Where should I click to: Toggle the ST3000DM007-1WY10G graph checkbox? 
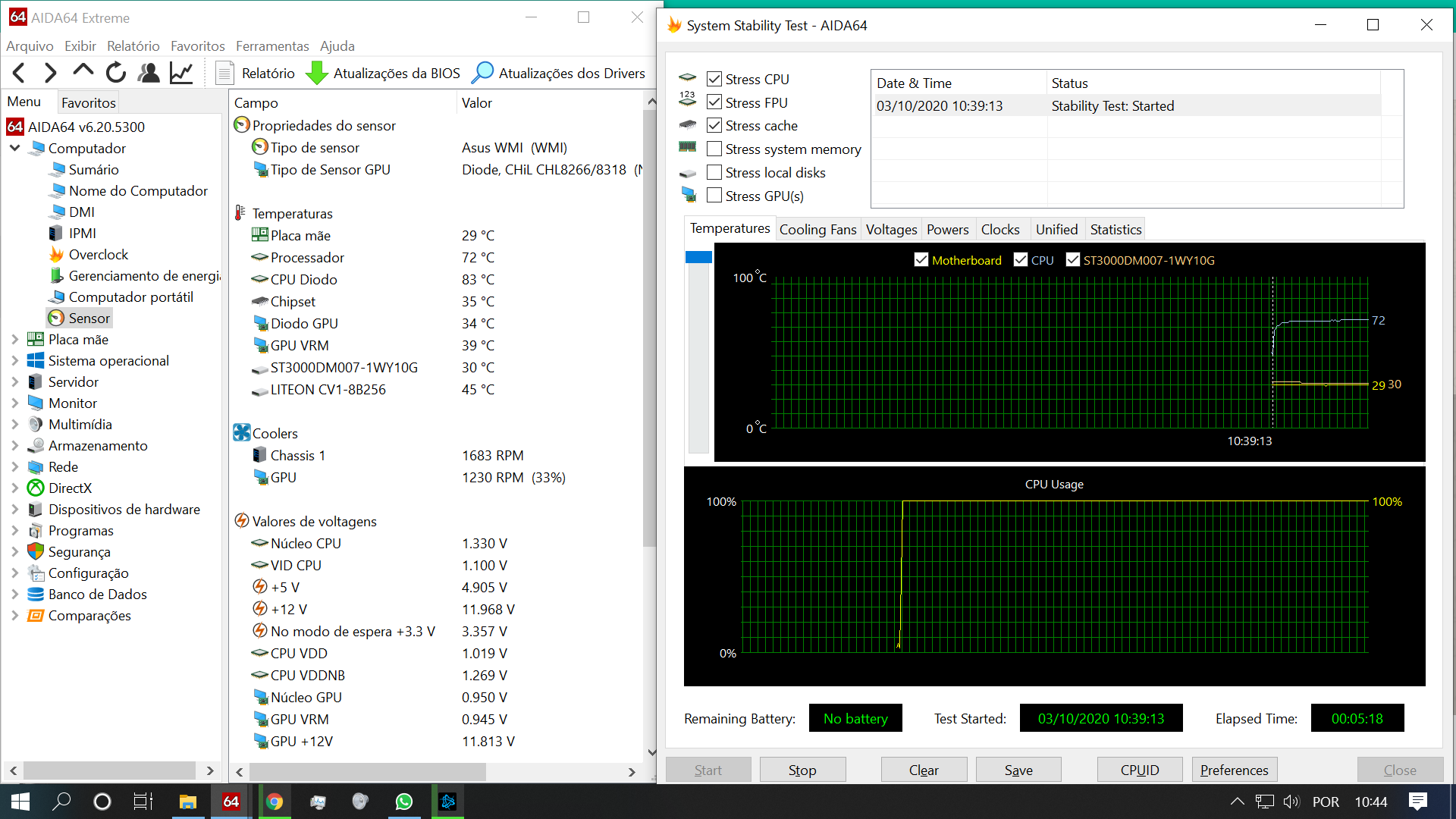[x=1073, y=260]
